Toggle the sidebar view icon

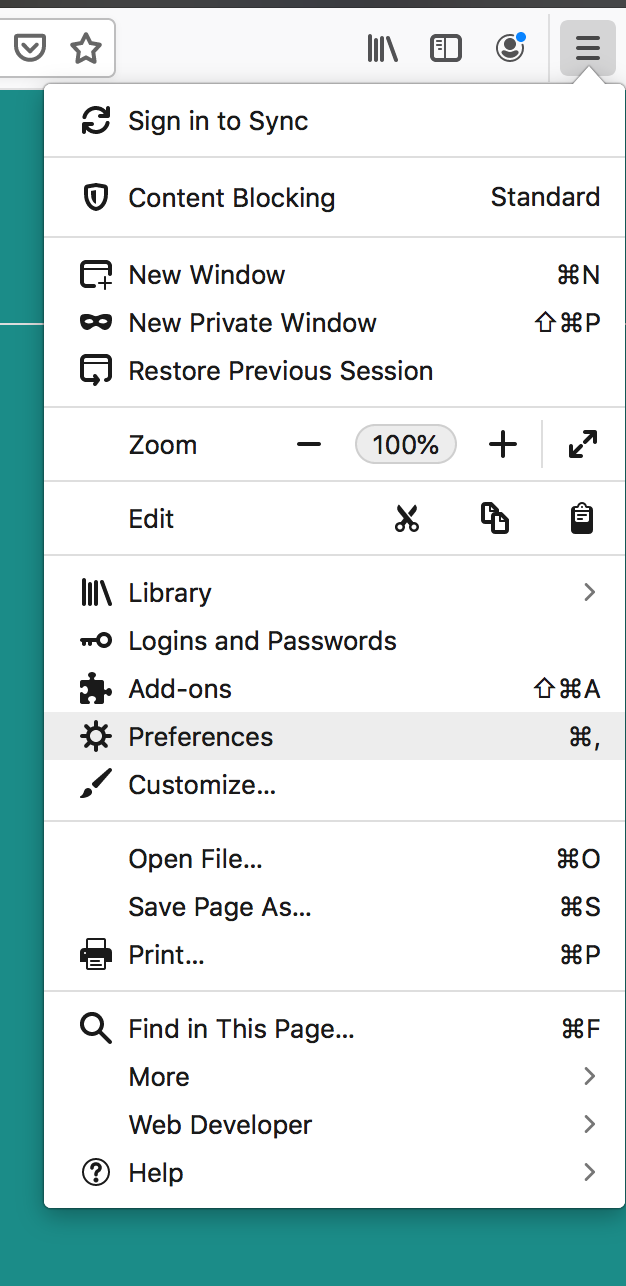click(x=445, y=48)
